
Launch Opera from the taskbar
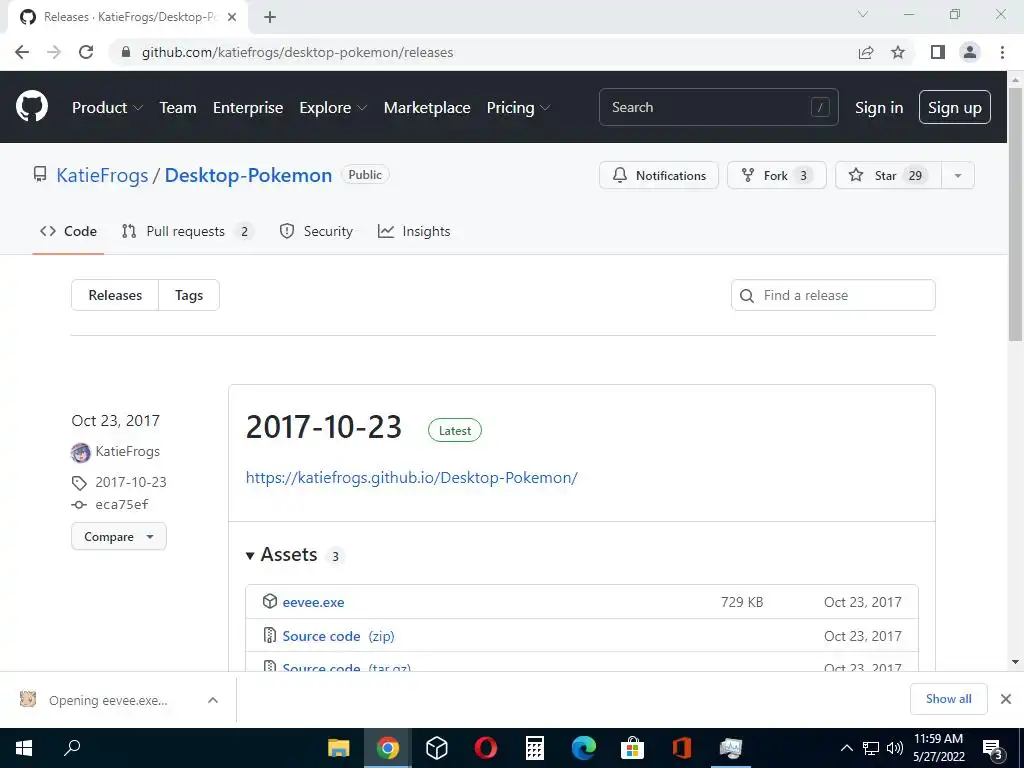click(x=485, y=748)
